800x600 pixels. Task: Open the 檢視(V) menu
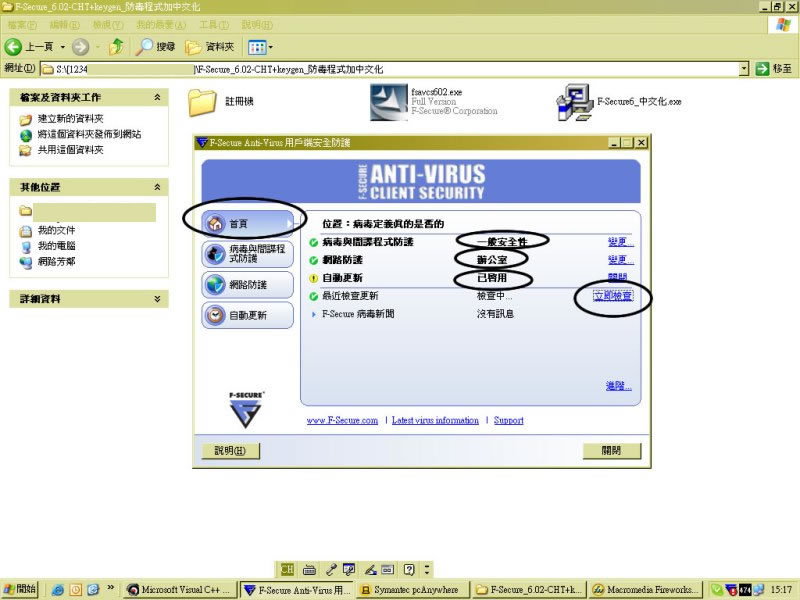pyautogui.click(x=108, y=24)
